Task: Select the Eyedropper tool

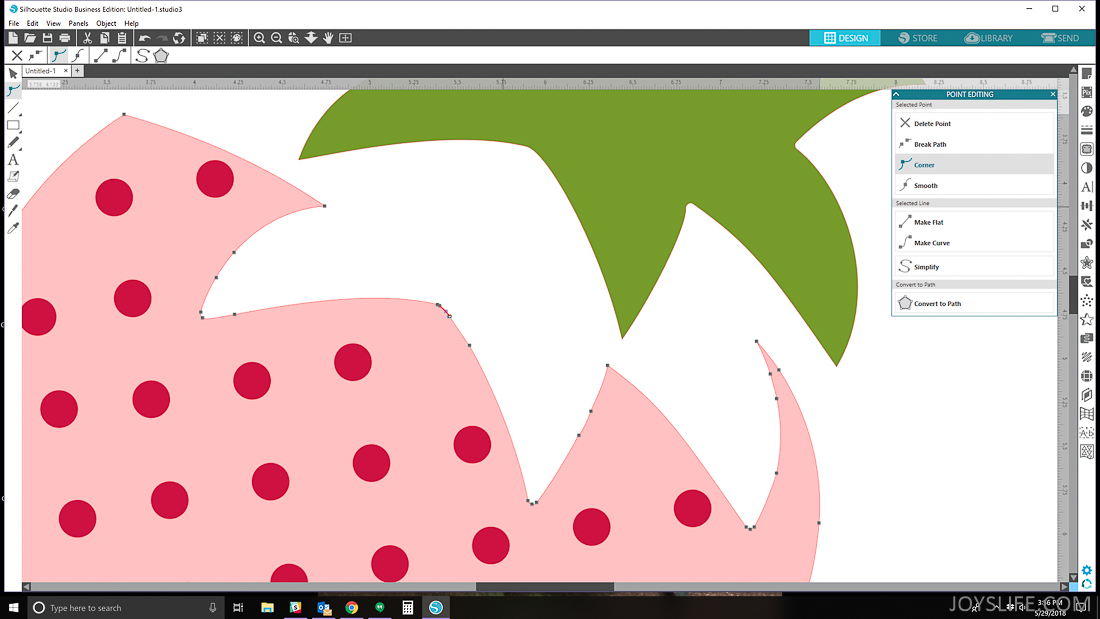Action: (13, 228)
